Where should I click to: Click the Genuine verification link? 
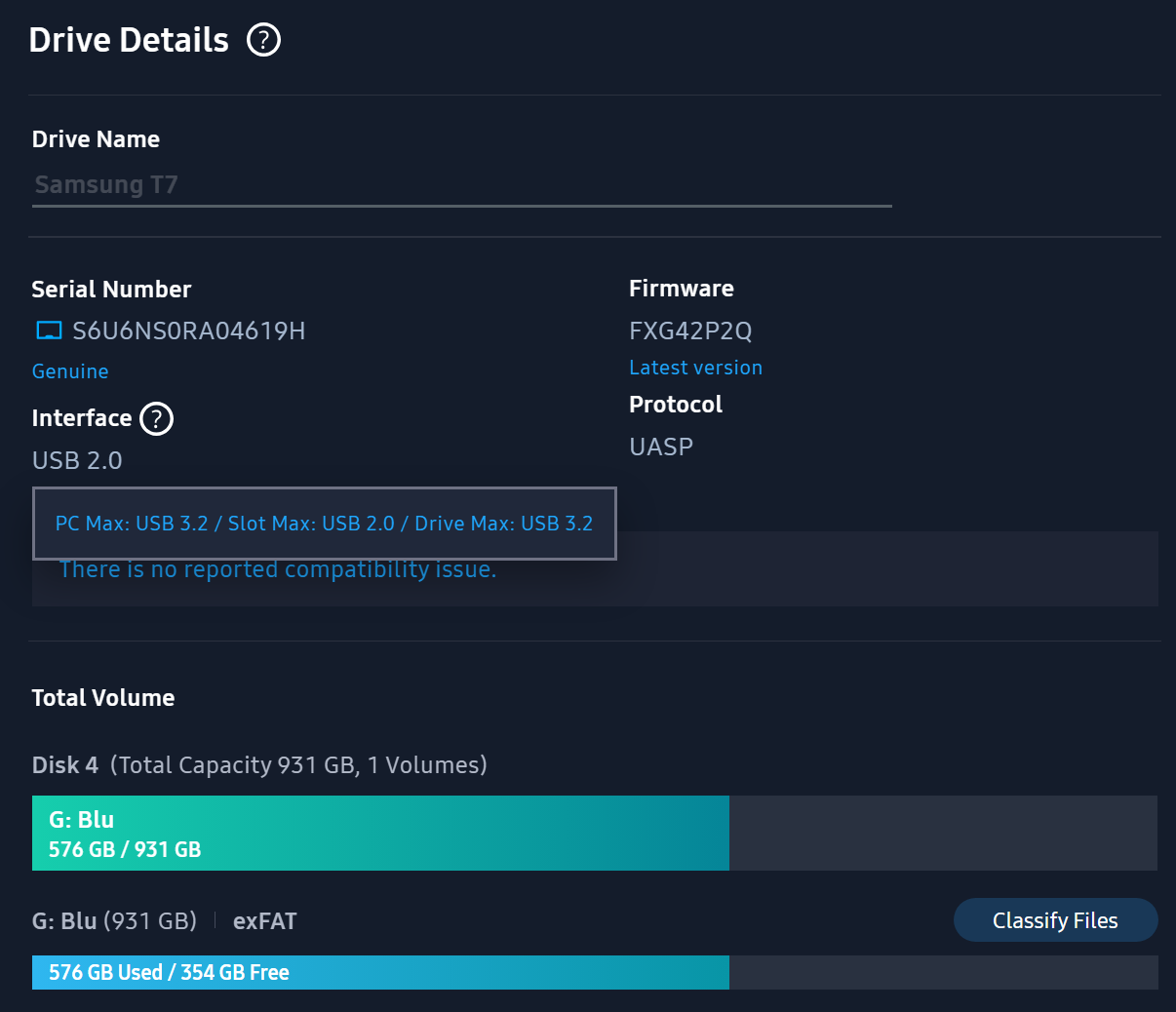[x=70, y=371]
